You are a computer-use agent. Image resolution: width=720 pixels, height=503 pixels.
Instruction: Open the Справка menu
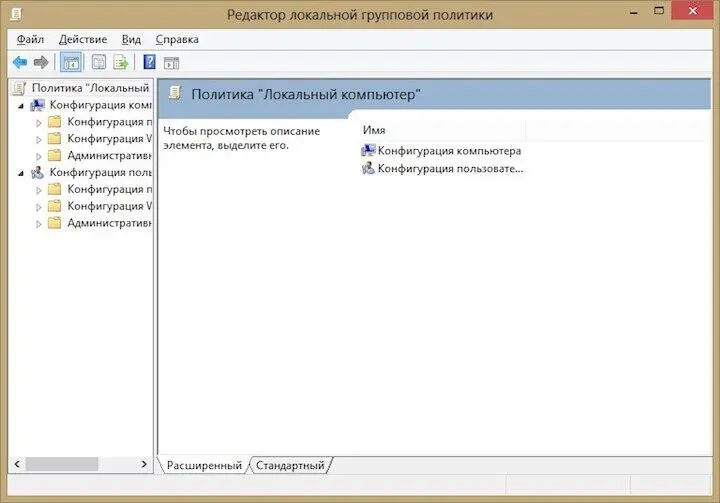(x=177, y=40)
